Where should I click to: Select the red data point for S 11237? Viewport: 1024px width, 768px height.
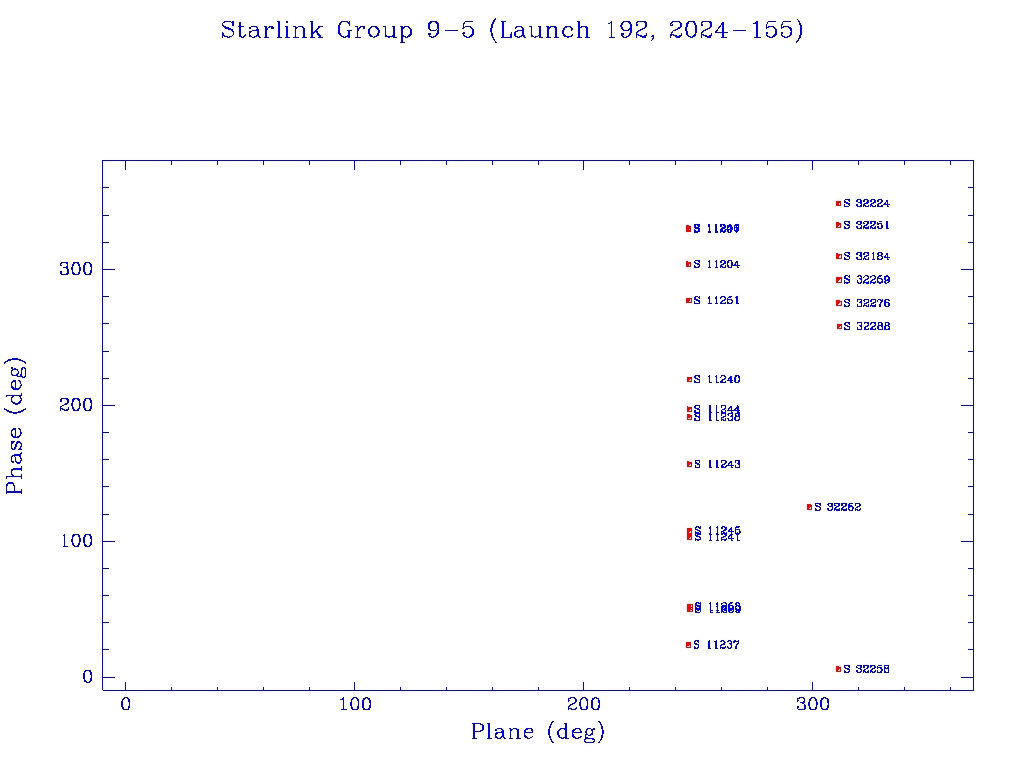click(688, 645)
